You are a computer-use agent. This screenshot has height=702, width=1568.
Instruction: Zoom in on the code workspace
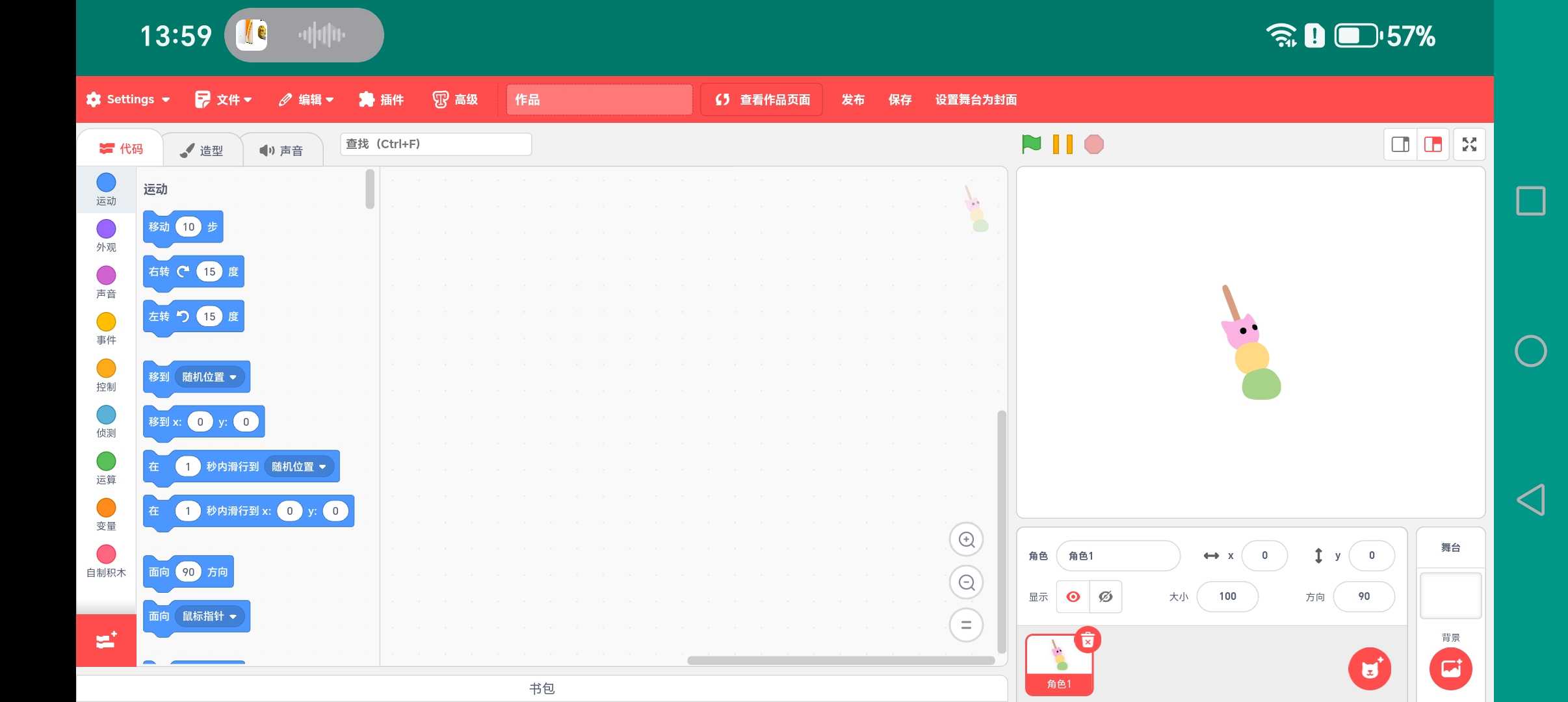click(x=966, y=539)
